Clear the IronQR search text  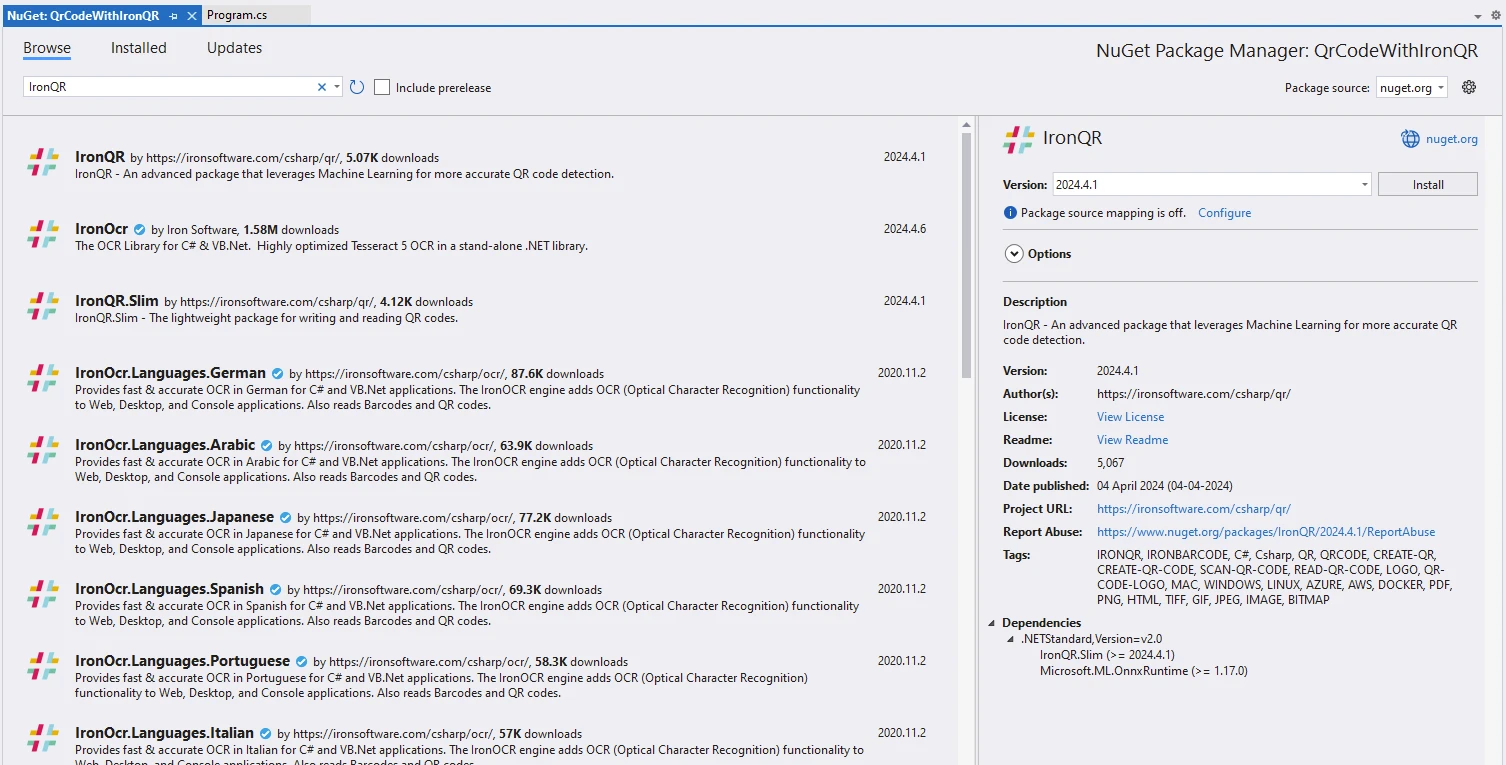322,87
